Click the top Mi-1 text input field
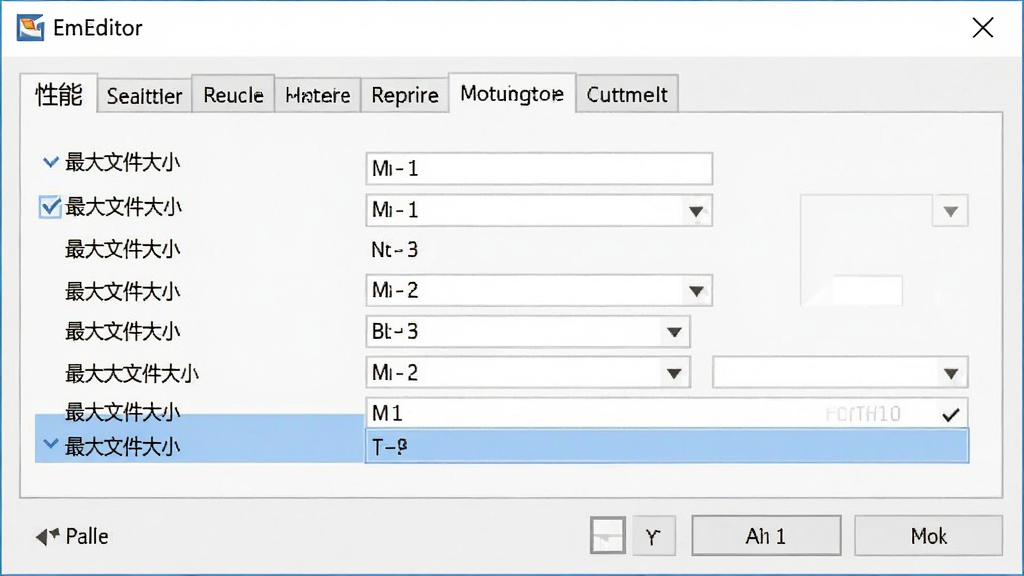The width and height of the screenshot is (1024, 576). (x=539, y=168)
